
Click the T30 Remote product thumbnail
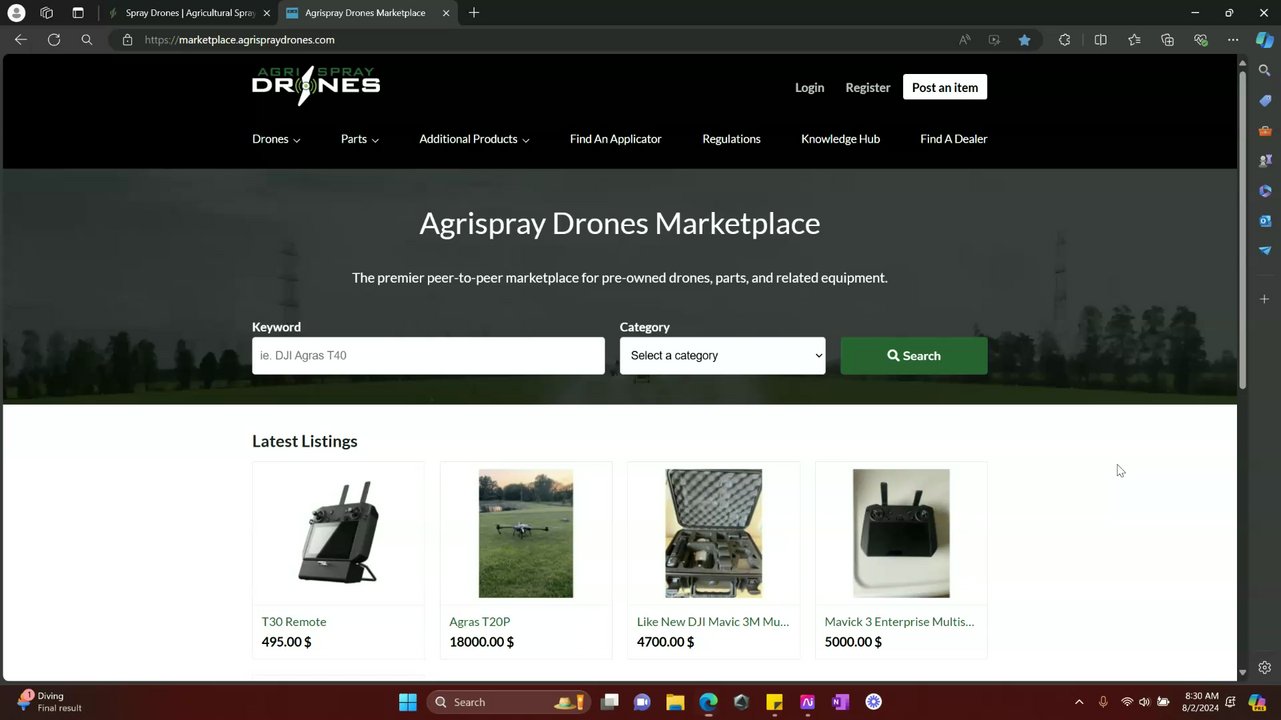[338, 534]
